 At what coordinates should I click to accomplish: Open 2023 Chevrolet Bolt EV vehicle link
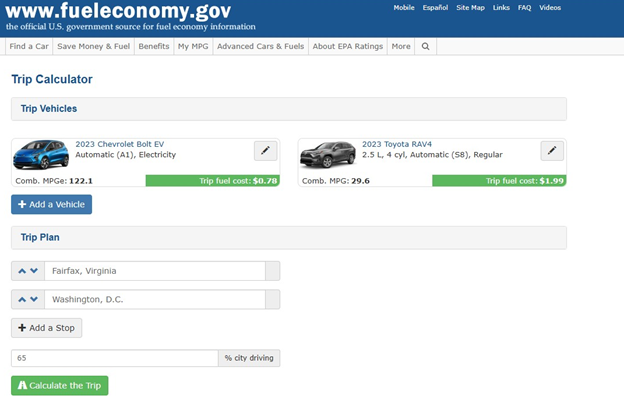pos(119,144)
